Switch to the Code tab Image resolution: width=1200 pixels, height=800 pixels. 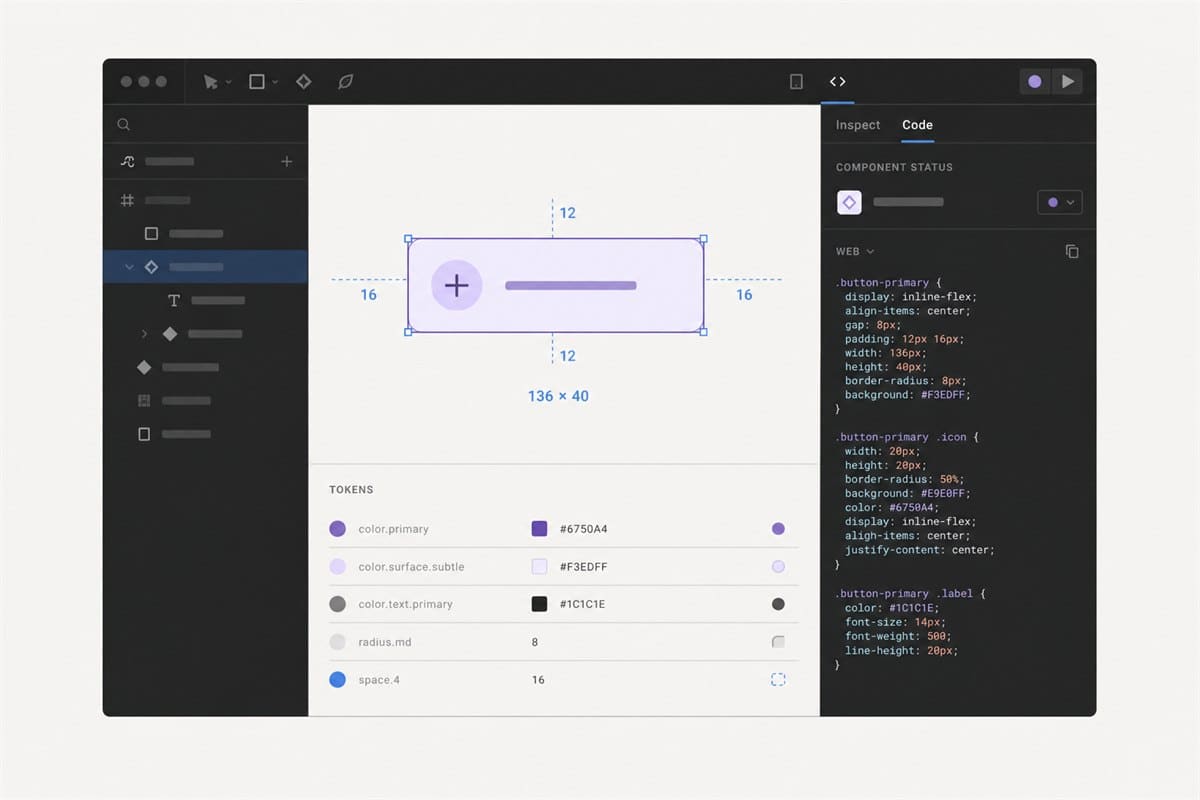click(917, 125)
